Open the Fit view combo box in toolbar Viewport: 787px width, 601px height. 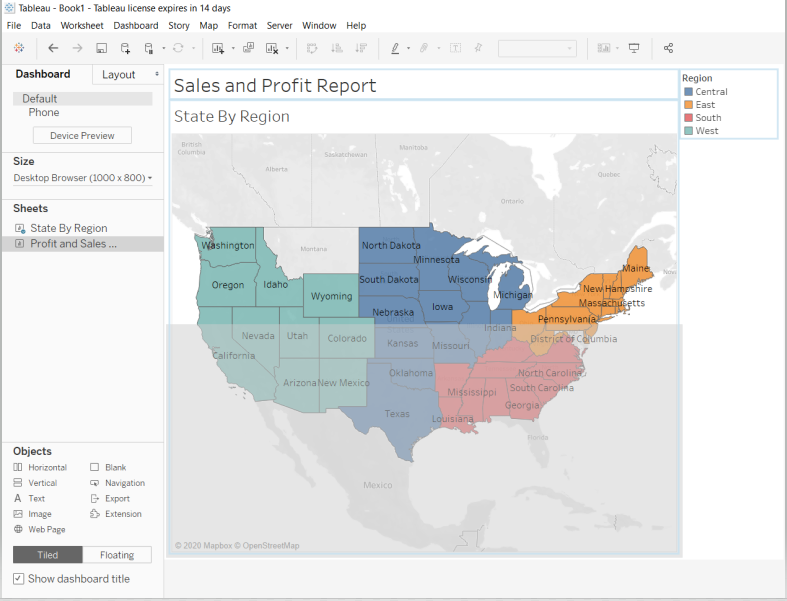537,48
